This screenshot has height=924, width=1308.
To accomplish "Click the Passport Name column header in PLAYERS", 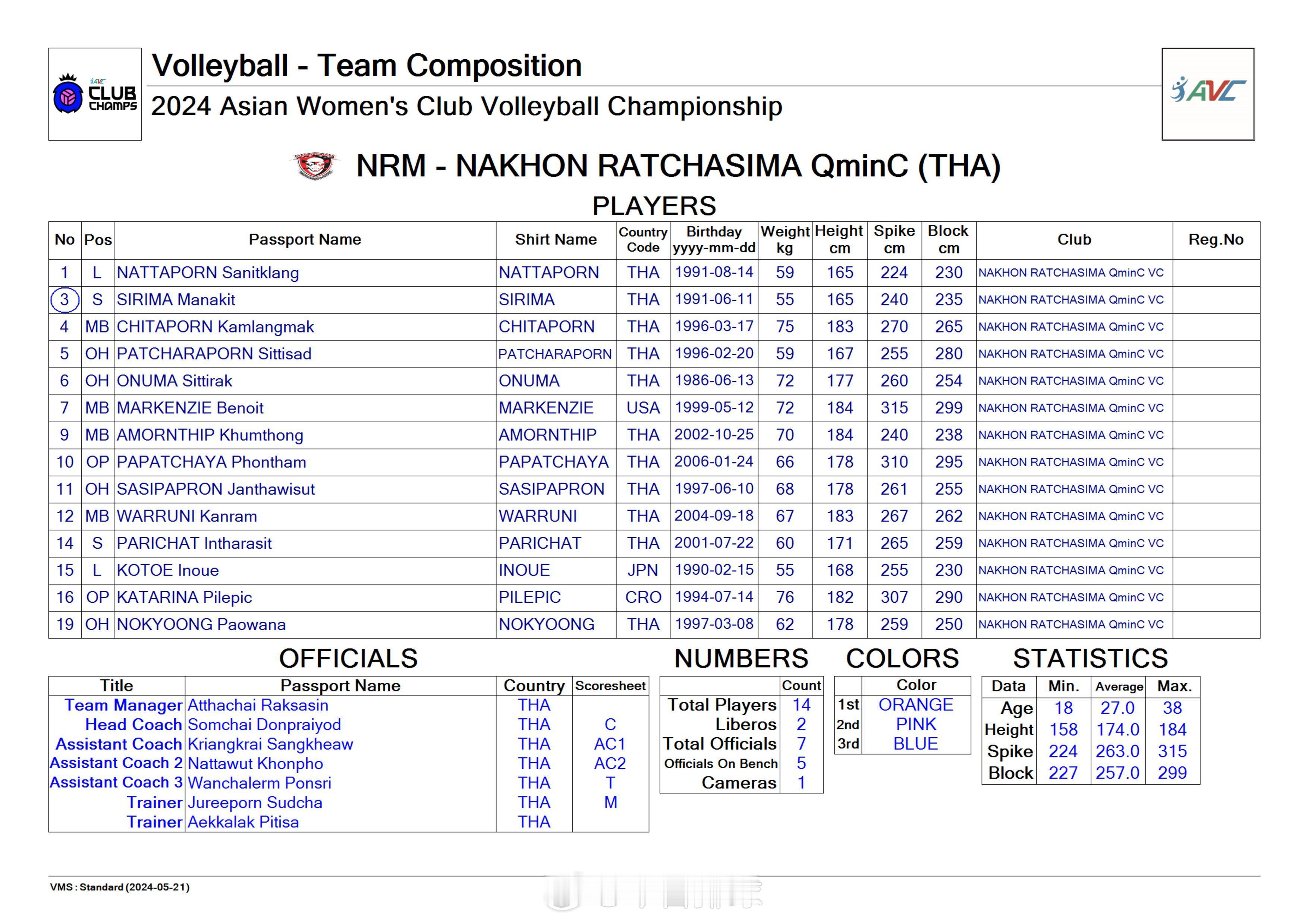I will (x=305, y=240).
